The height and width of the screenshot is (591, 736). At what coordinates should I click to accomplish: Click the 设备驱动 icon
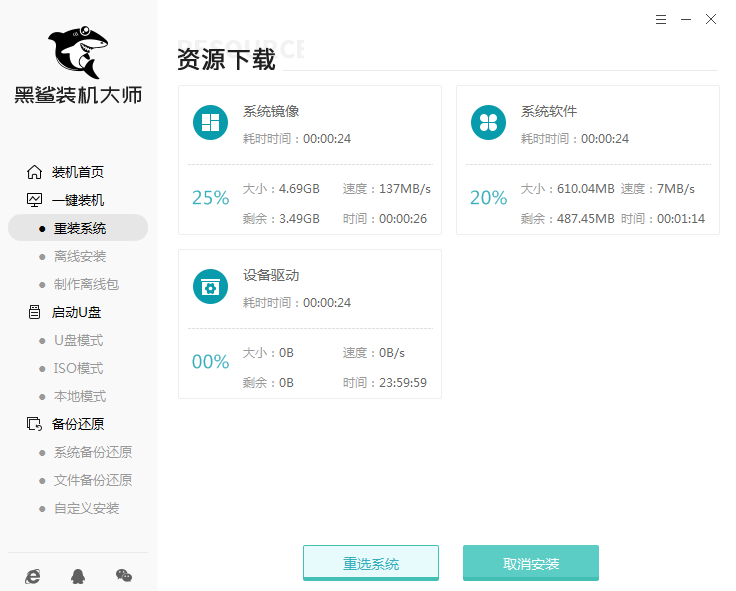(210, 287)
